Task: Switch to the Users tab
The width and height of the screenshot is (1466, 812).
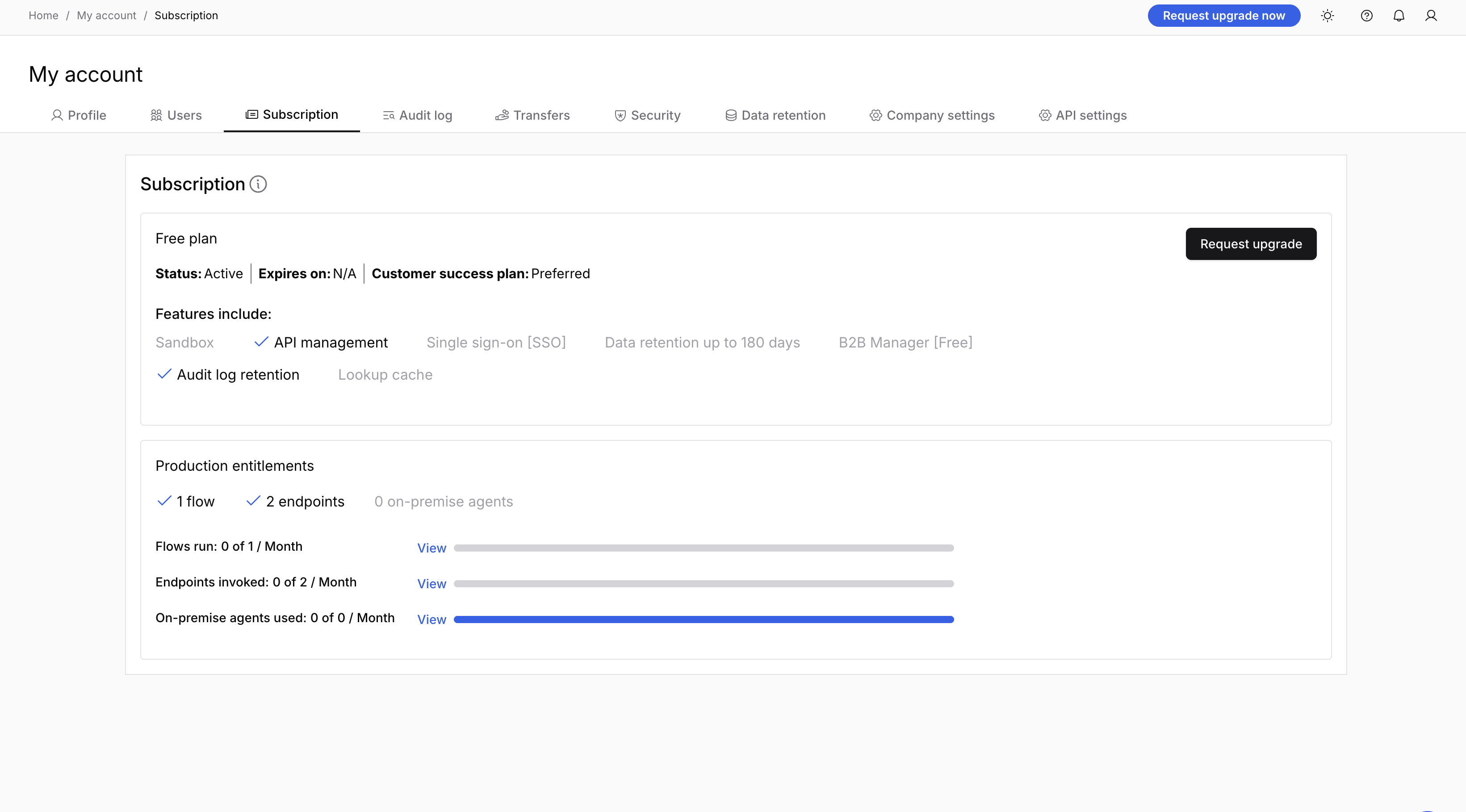Action: click(x=176, y=116)
